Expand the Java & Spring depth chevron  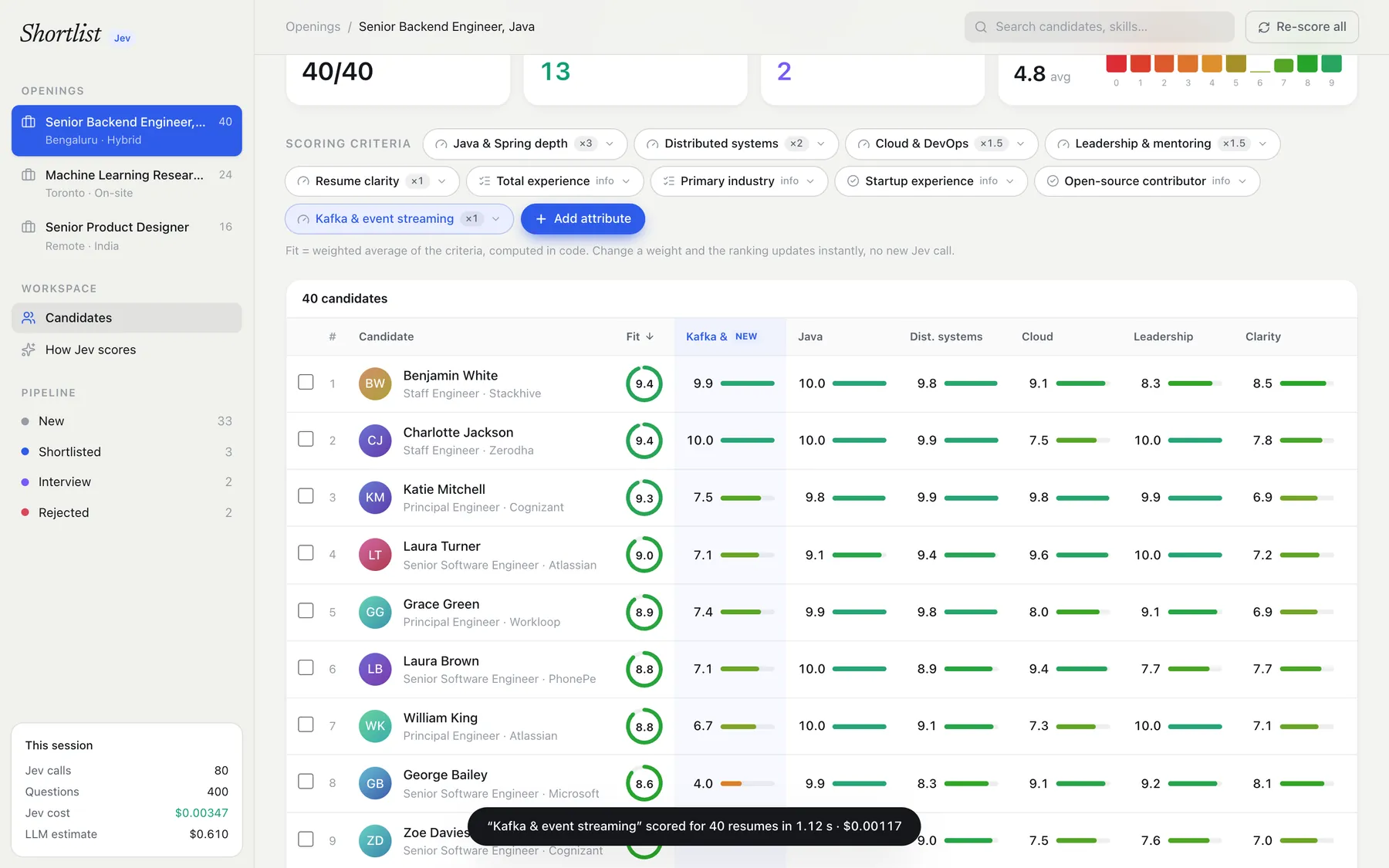[610, 144]
